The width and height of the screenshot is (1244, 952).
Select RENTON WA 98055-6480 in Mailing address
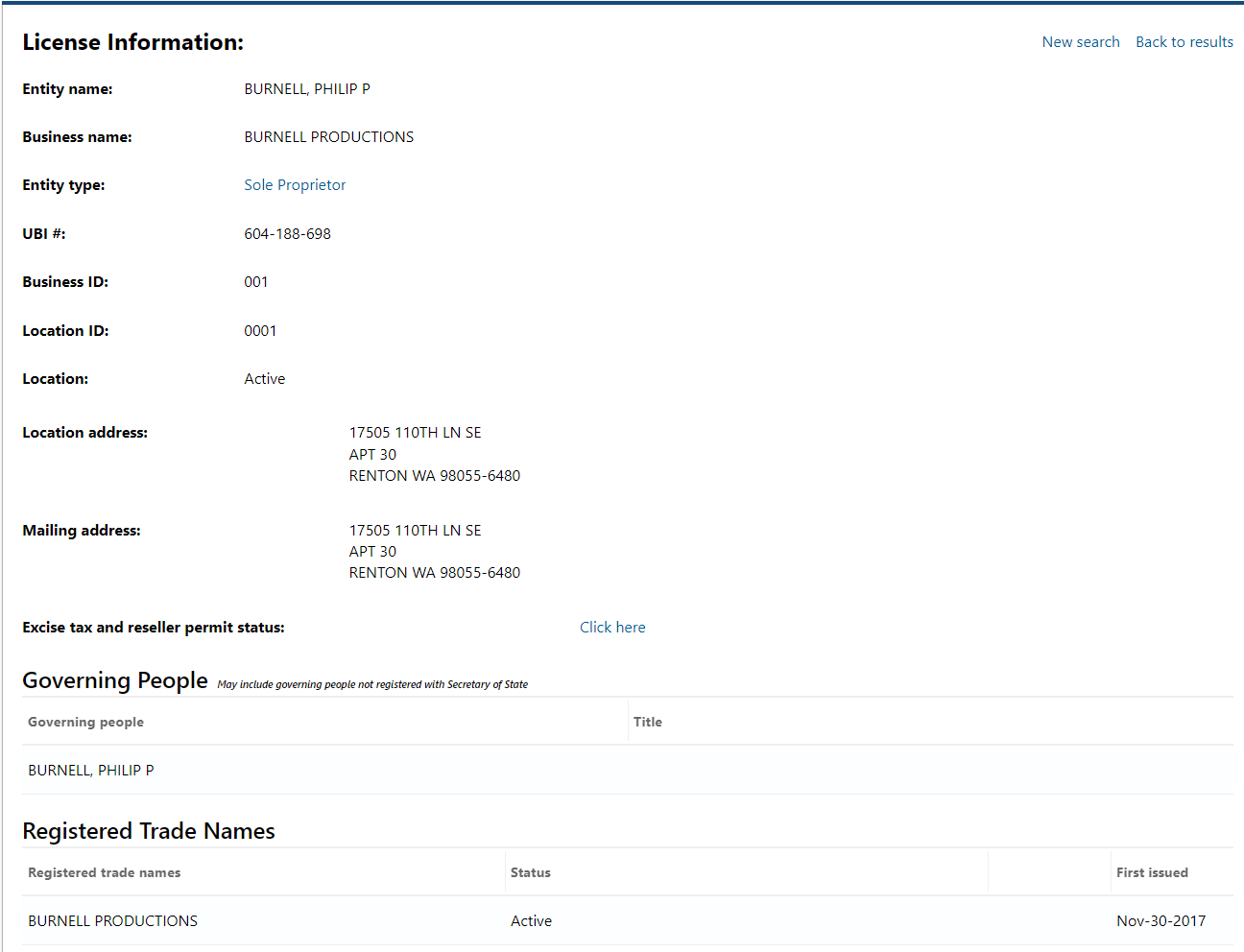coord(435,573)
